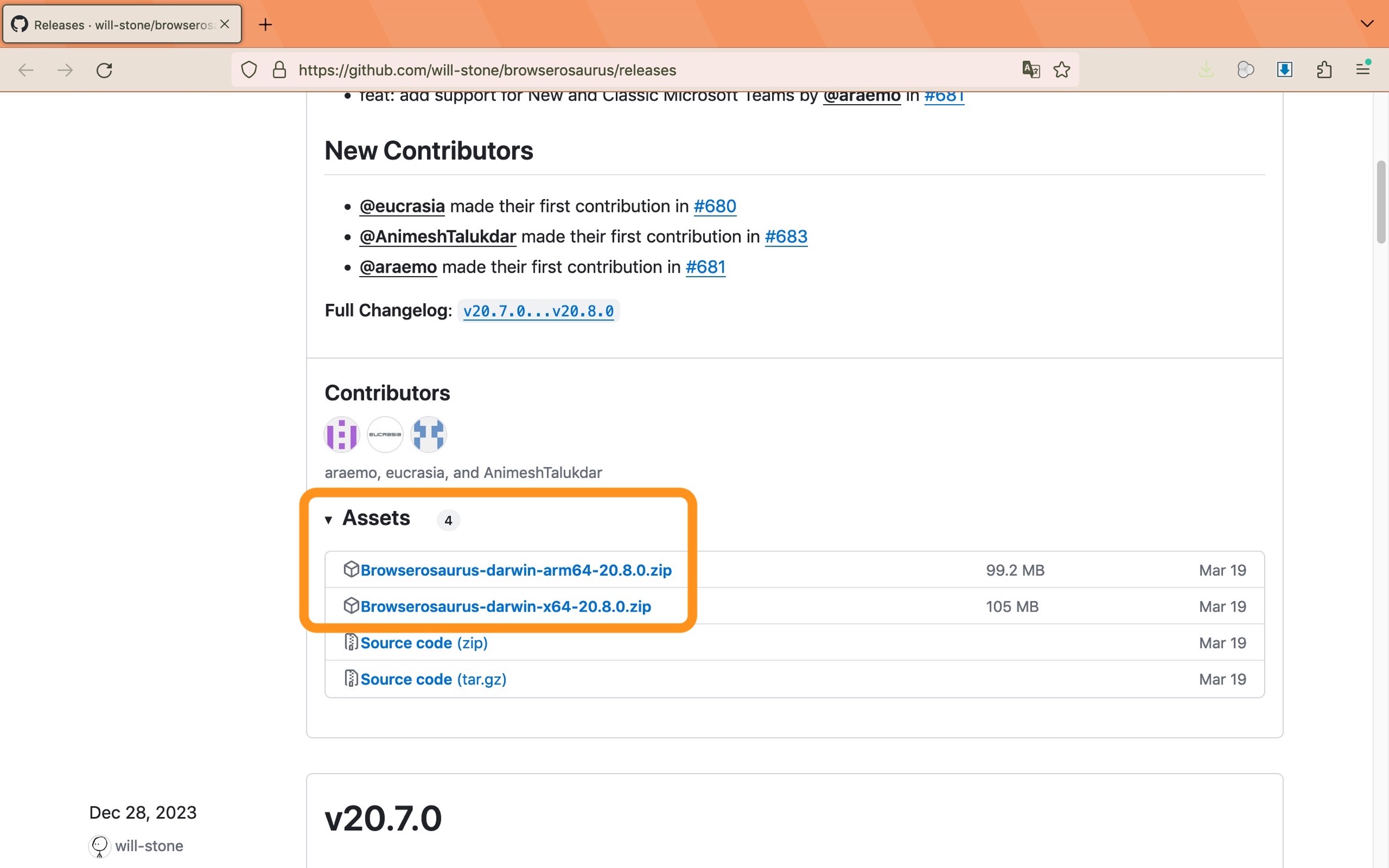Bookmark this page with the star icon
This screenshot has width=1389, height=868.
coord(1061,70)
